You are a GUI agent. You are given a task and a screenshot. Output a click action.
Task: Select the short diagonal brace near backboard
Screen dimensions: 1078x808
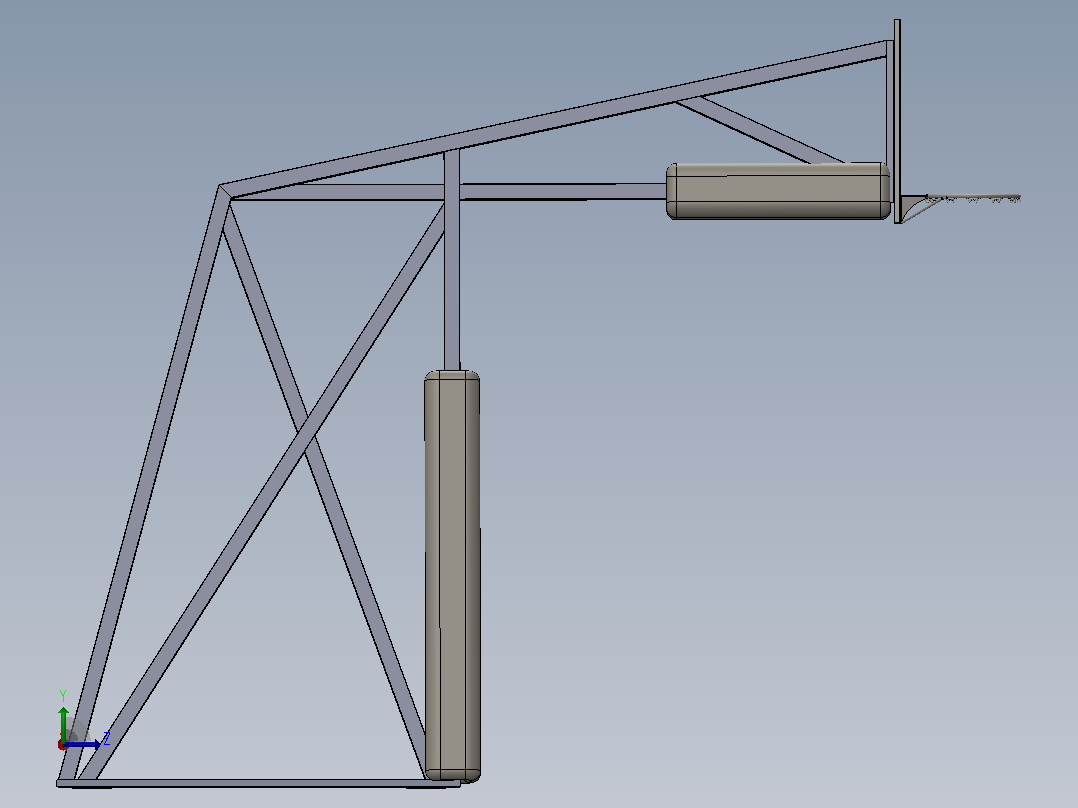click(x=760, y=131)
